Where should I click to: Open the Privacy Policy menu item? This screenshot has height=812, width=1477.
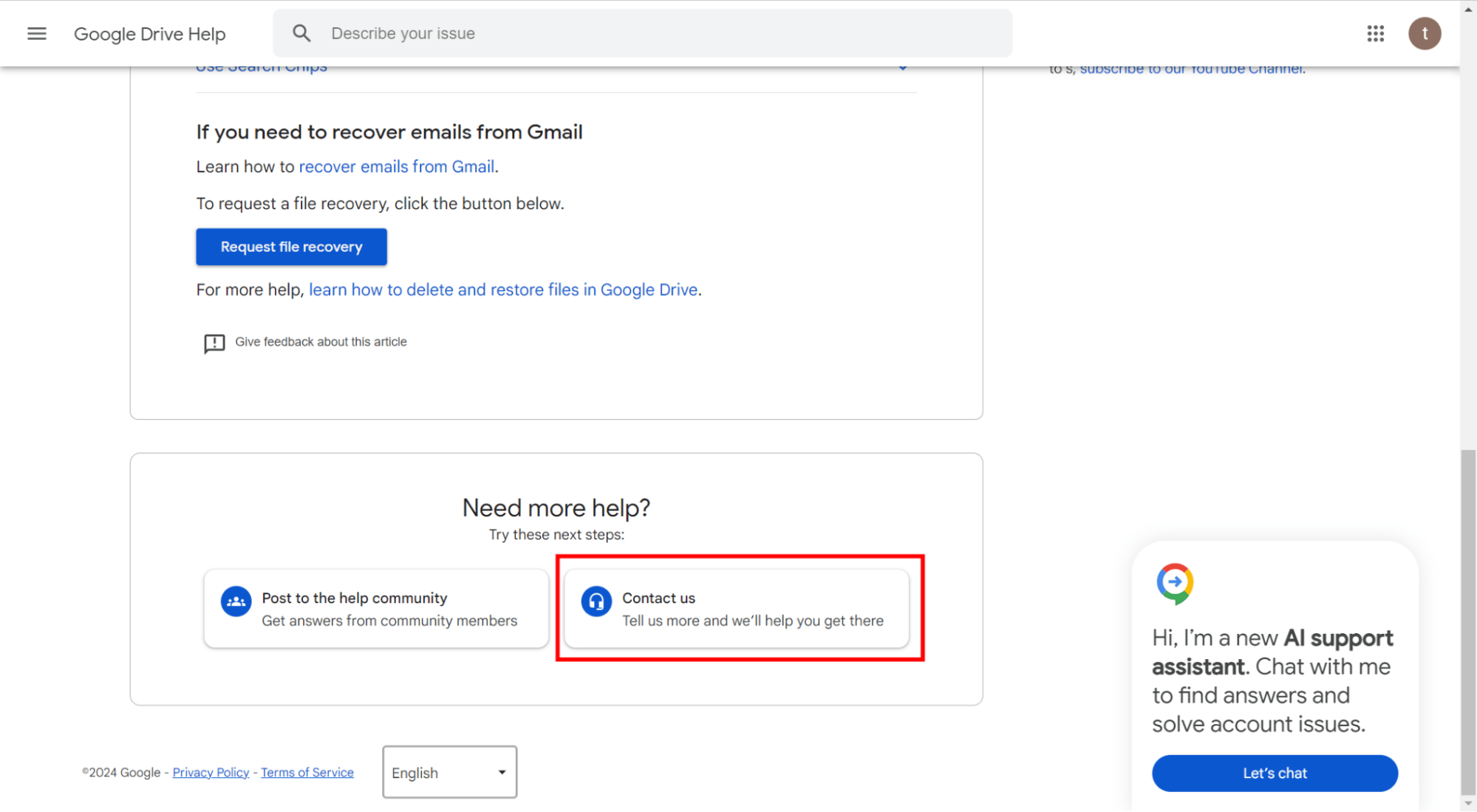[209, 772]
